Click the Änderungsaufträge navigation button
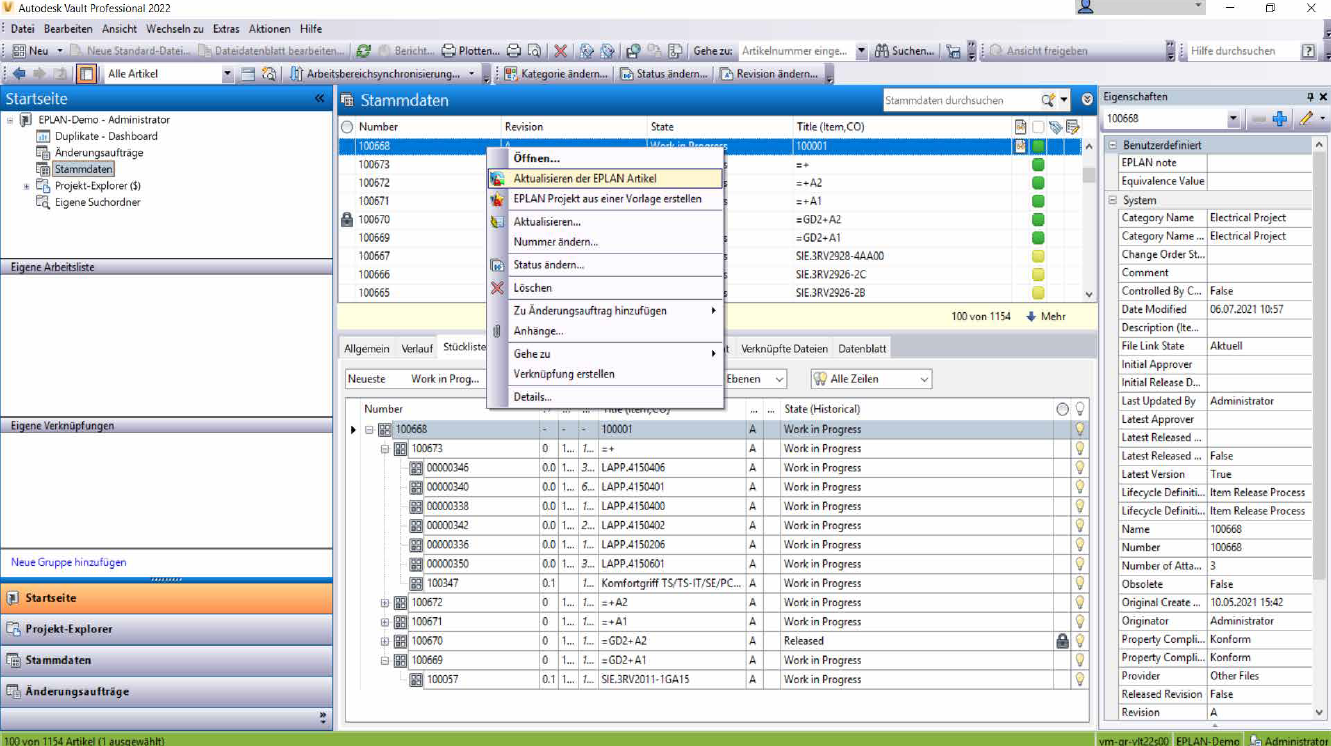Image resolution: width=1331 pixels, height=746 pixels. (x=166, y=691)
